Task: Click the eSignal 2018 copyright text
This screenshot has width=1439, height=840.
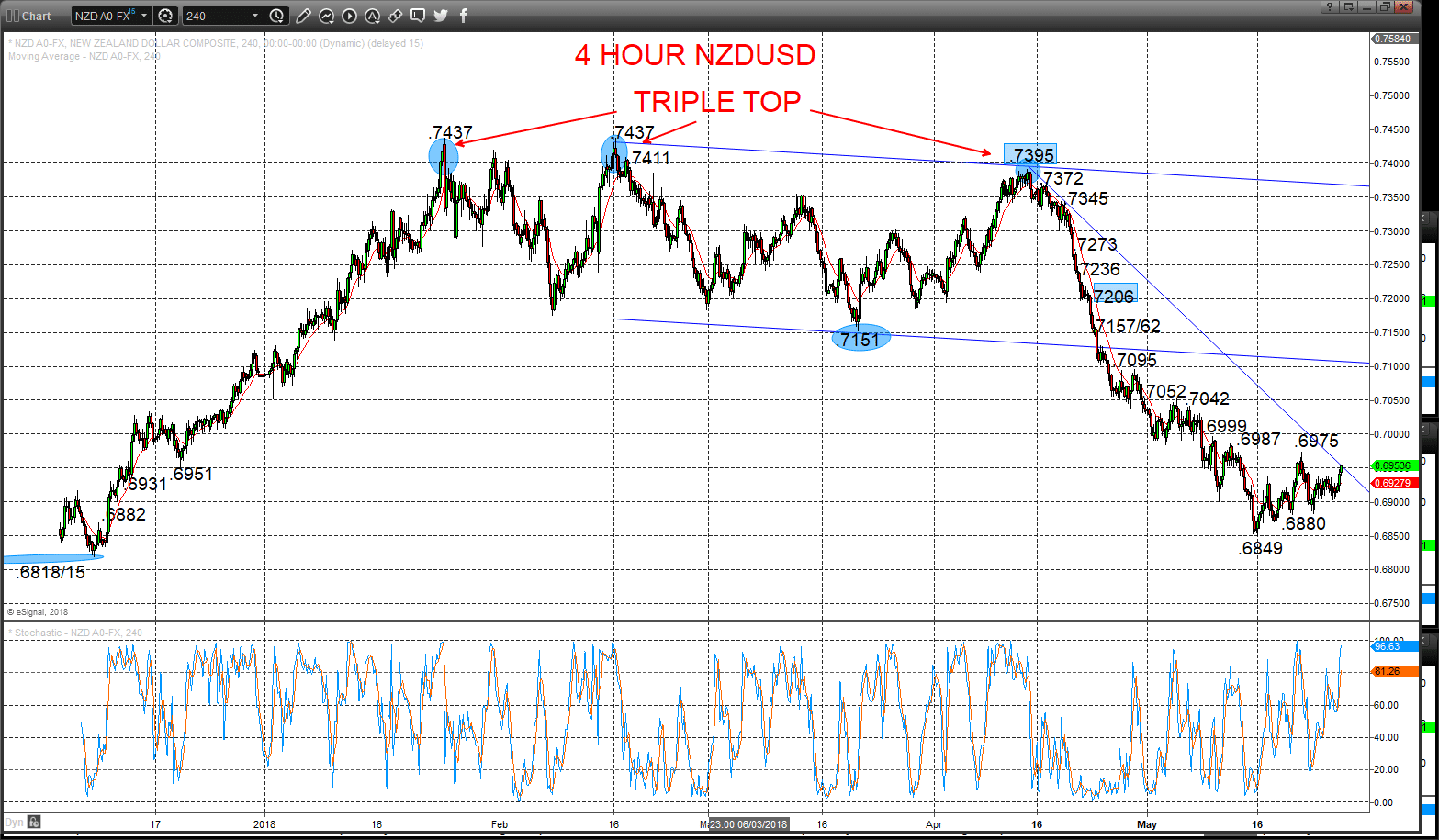Action: pos(38,611)
